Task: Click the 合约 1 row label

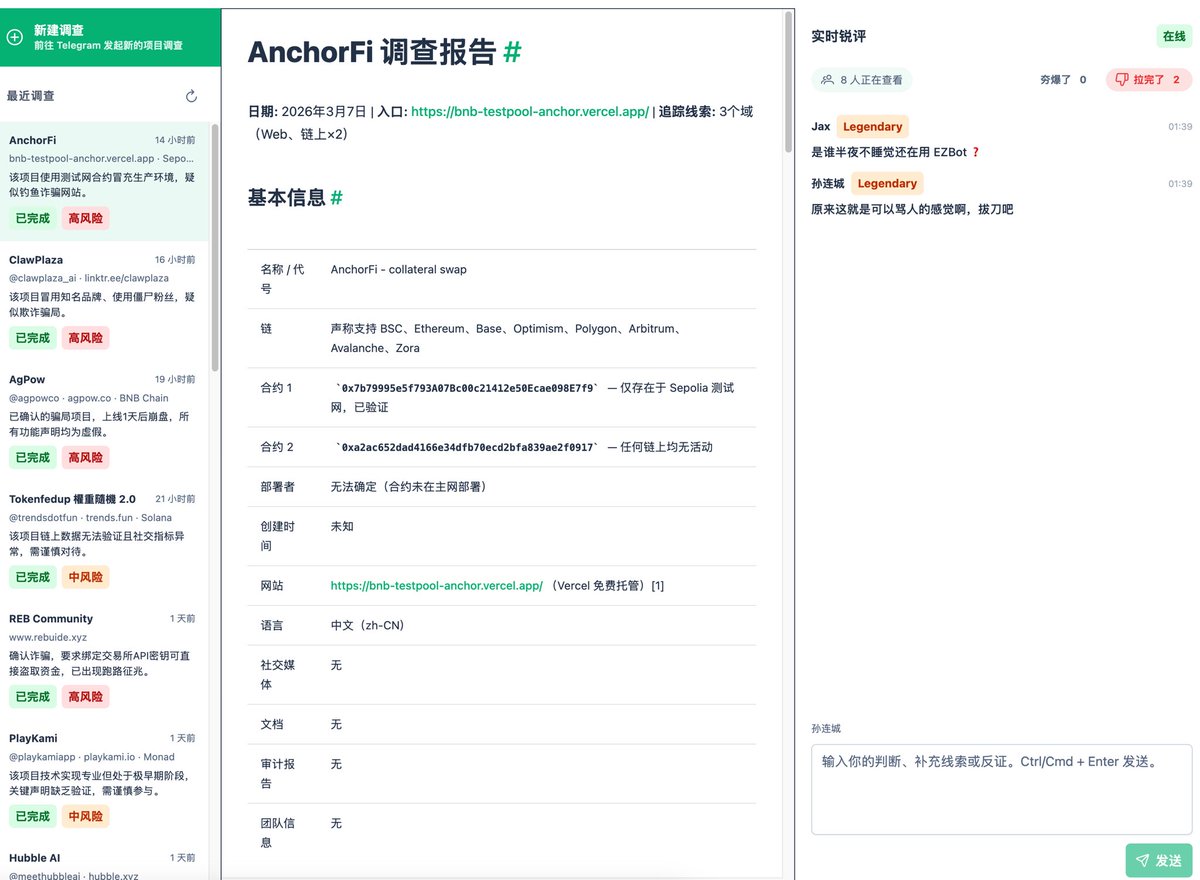Action: (276, 388)
